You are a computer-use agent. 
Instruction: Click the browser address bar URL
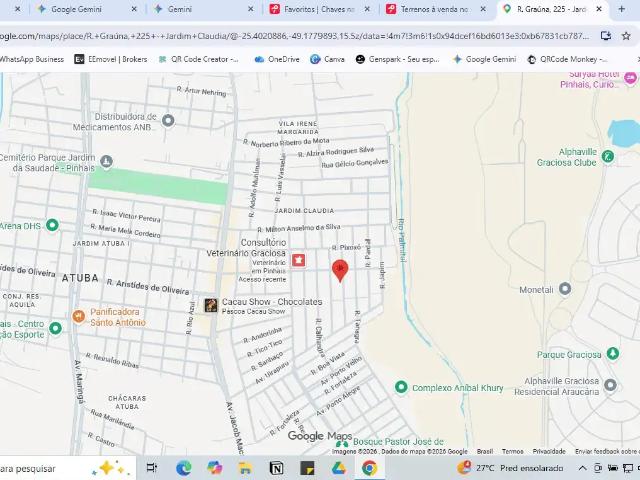click(300, 36)
